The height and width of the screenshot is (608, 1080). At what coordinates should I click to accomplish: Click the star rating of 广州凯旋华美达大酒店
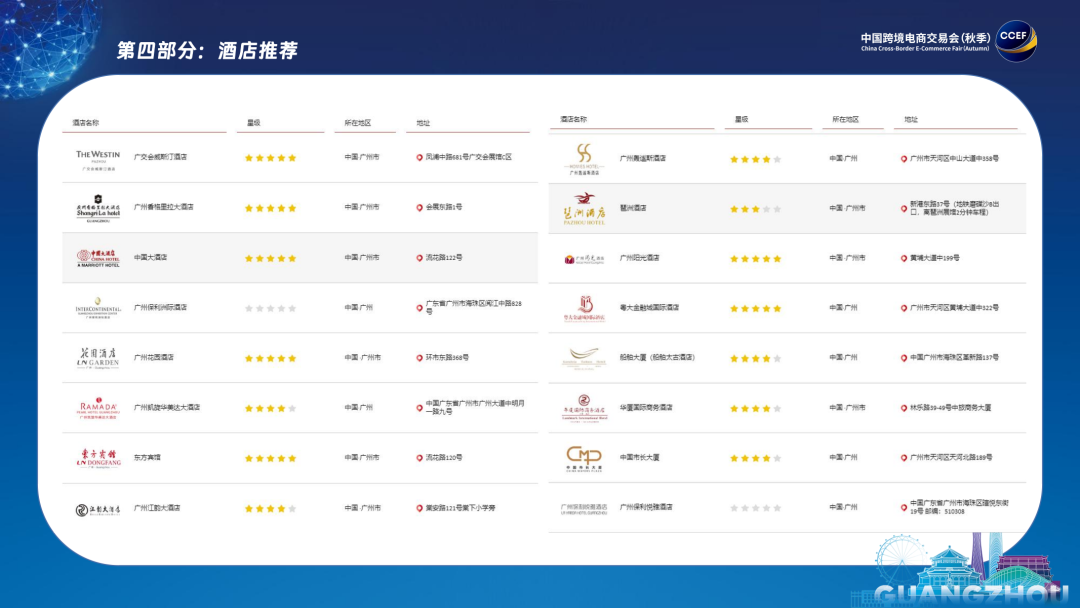click(271, 408)
